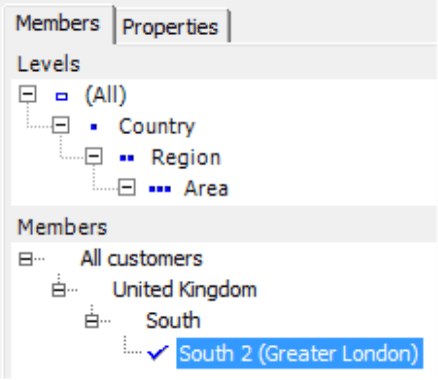The width and height of the screenshot is (438, 380).
Task: Select the Region level label
Action: [x=186, y=158]
